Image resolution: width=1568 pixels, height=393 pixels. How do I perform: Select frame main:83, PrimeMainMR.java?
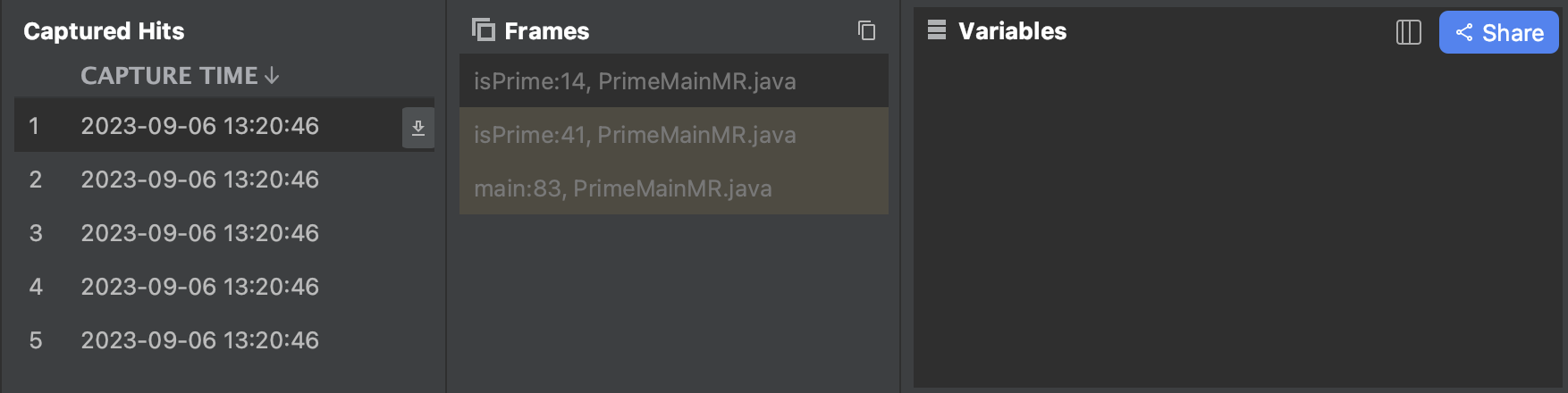point(623,188)
